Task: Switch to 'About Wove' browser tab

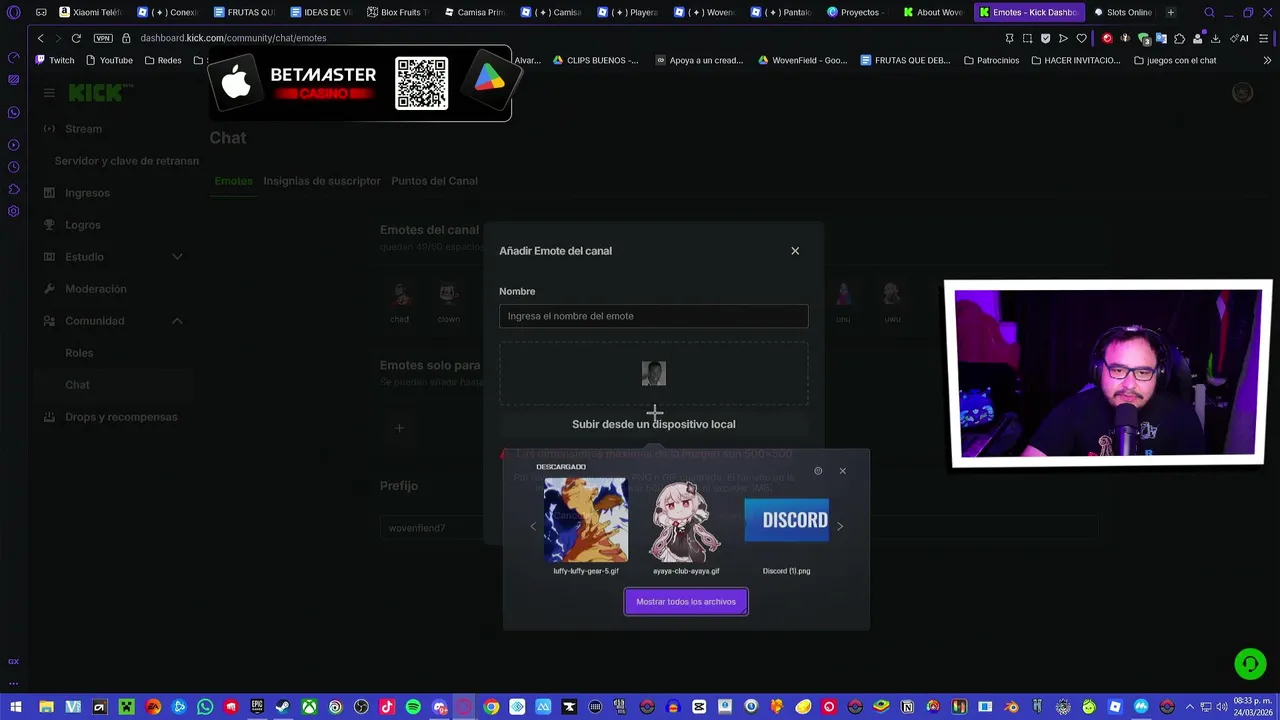Action: pyautogui.click(x=932, y=12)
